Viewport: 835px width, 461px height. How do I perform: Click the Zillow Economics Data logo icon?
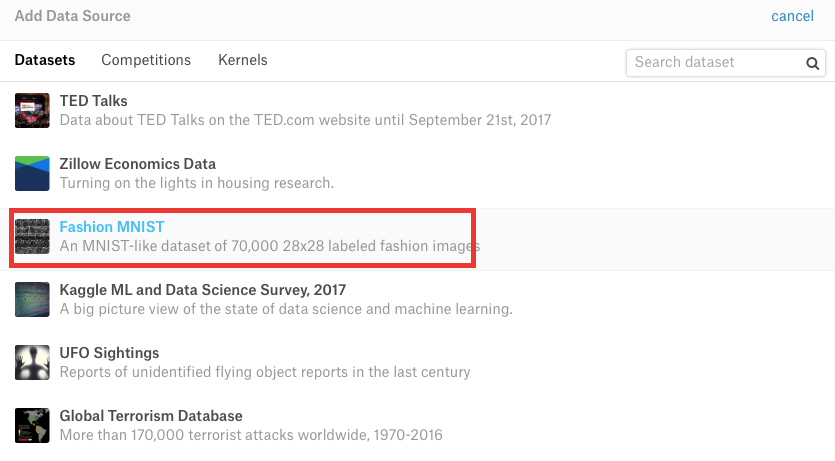[x=32, y=174]
